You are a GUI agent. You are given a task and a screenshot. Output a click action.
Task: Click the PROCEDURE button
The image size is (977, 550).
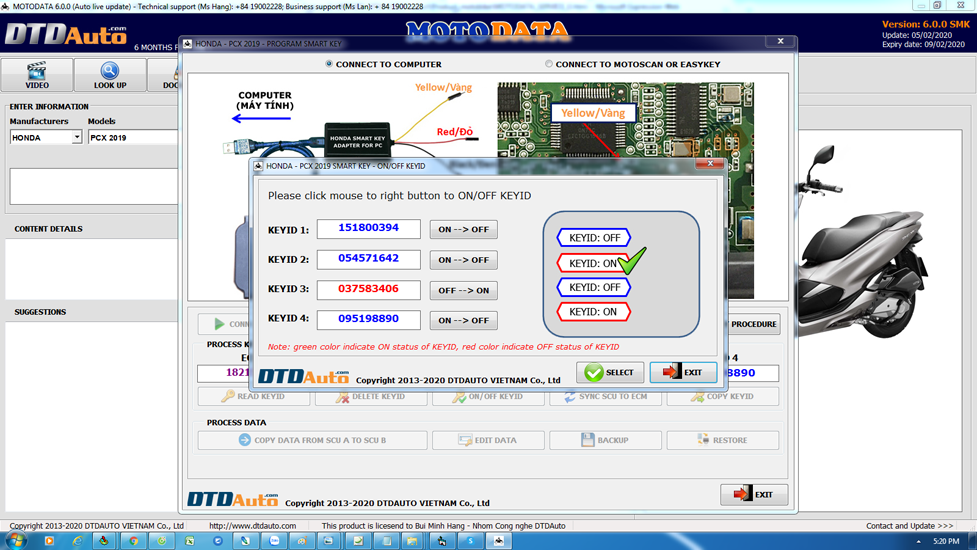(753, 324)
